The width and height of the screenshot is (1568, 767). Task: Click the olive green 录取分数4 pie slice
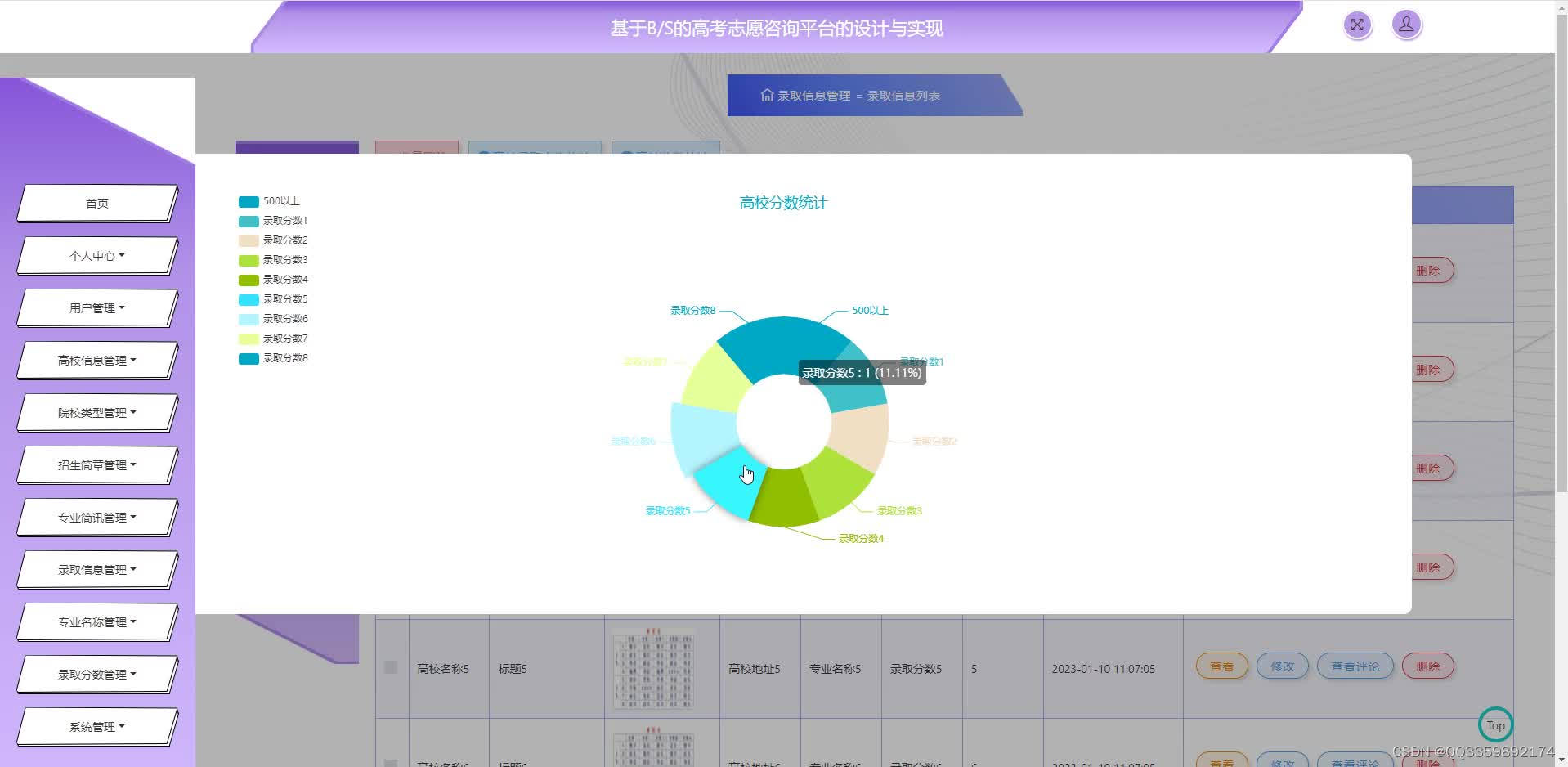point(783,497)
